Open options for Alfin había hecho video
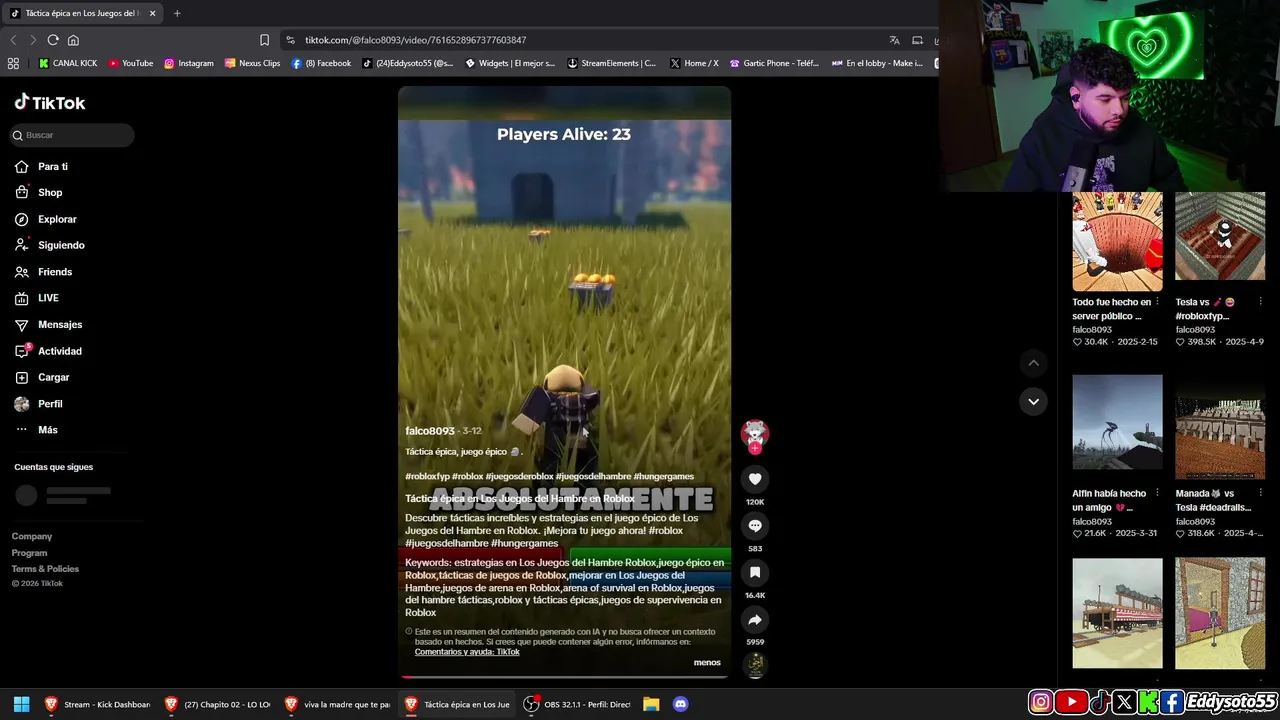Image resolution: width=1280 pixels, height=720 pixels. [1158, 493]
